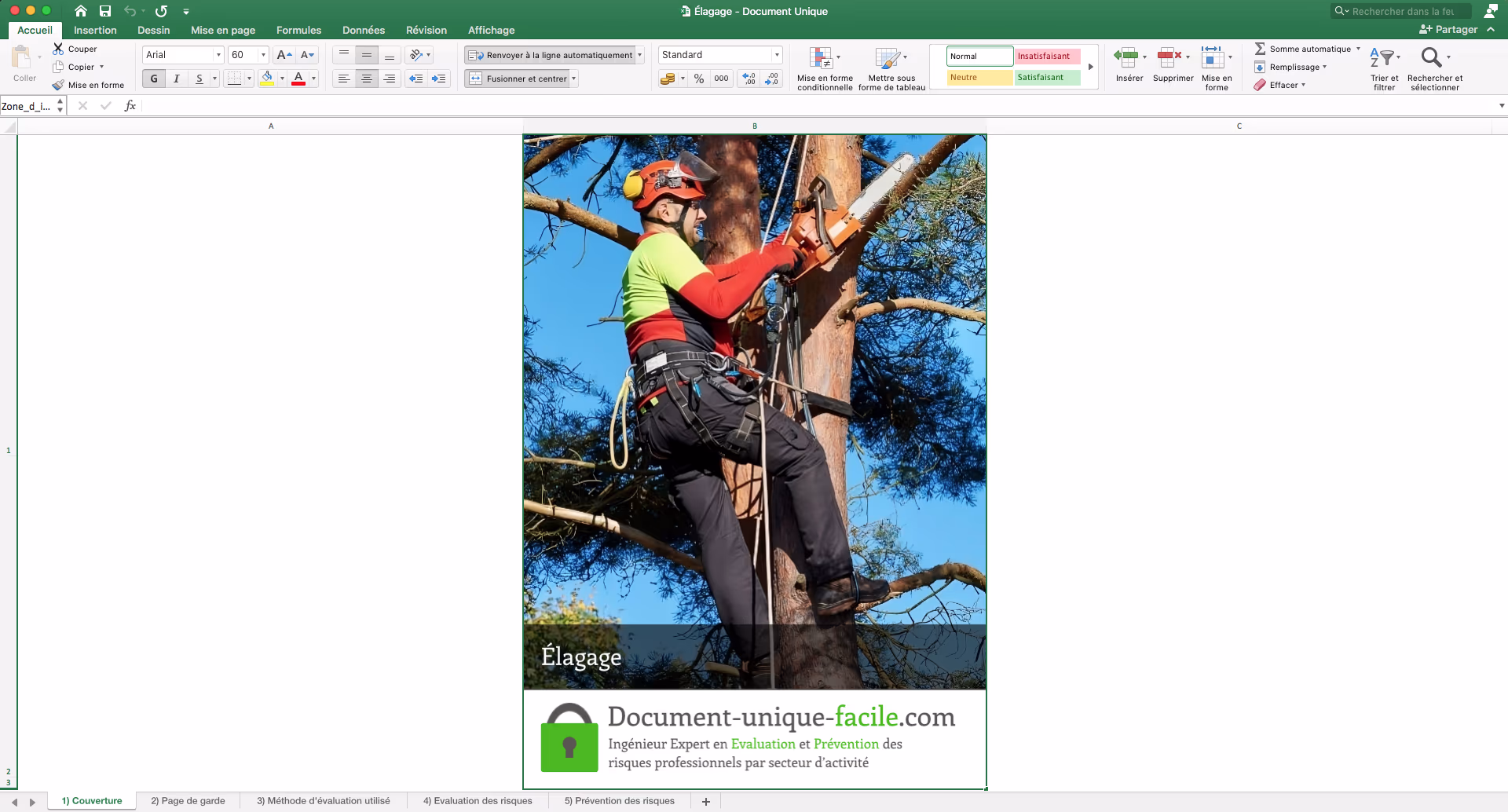Image resolution: width=1508 pixels, height=812 pixels.
Task: Toggle italic formatting
Action: pyautogui.click(x=177, y=79)
